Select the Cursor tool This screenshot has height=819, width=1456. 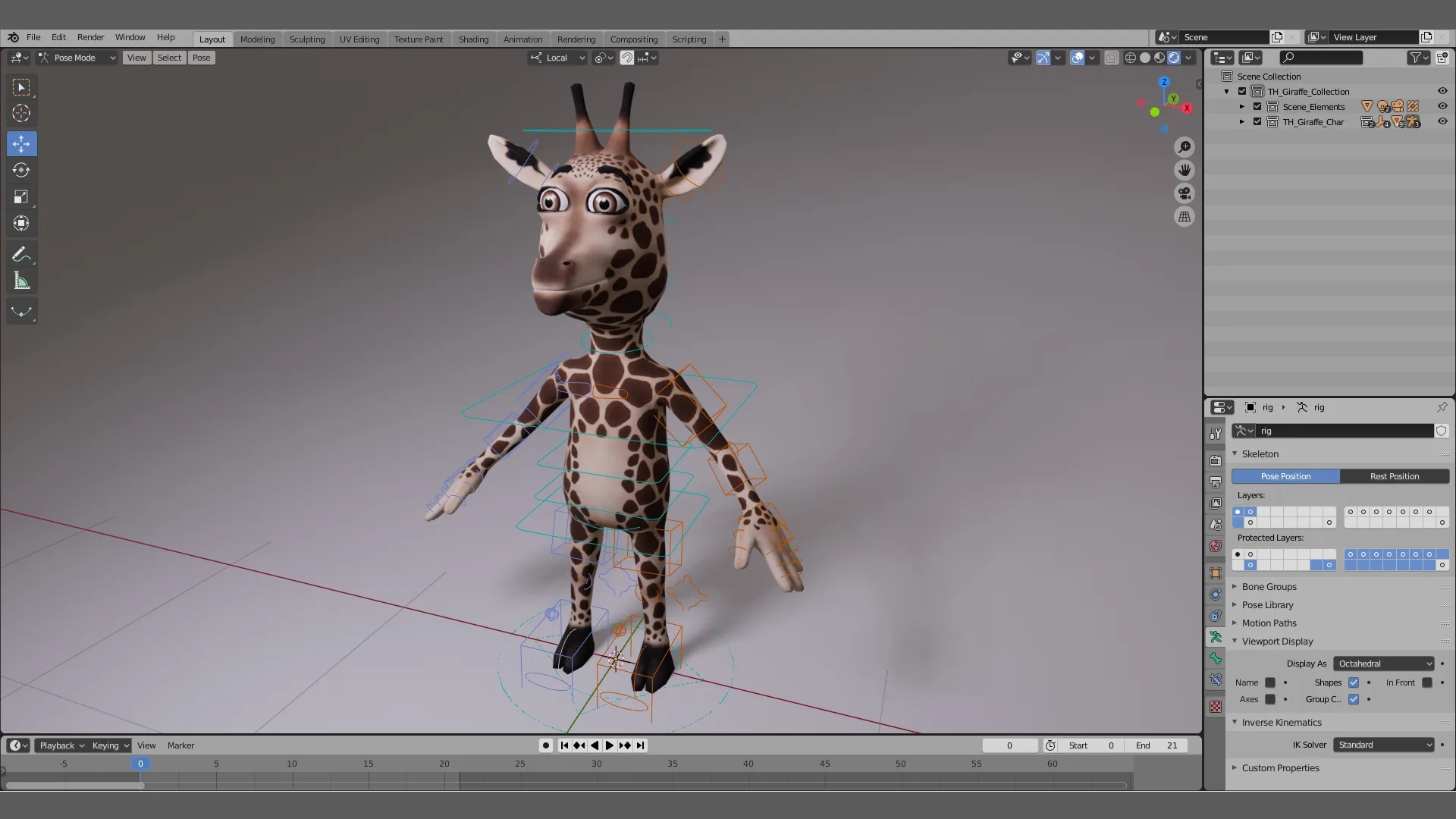[x=21, y=114]
